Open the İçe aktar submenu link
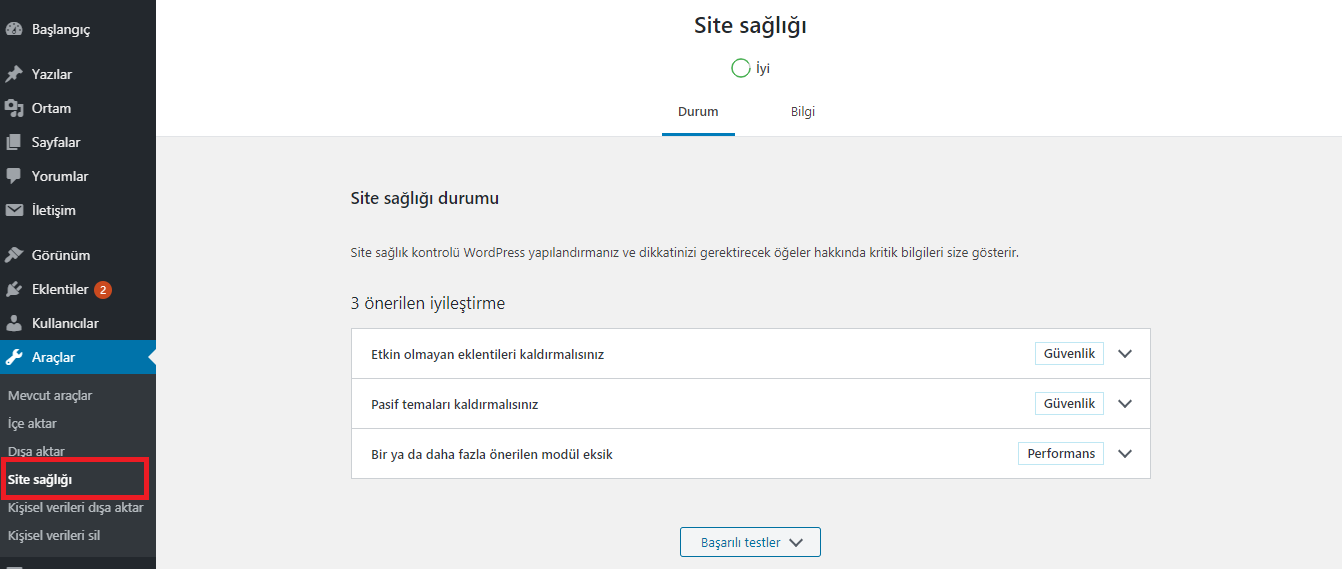The image size is (1342, 569). click(x=32, y=423)
